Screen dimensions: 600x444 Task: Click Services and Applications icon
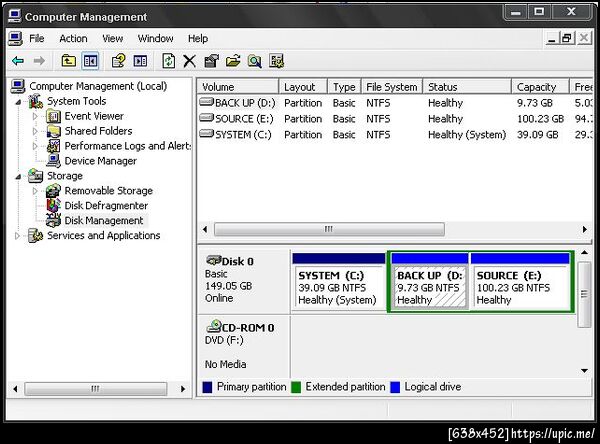(x=35, y=235)
